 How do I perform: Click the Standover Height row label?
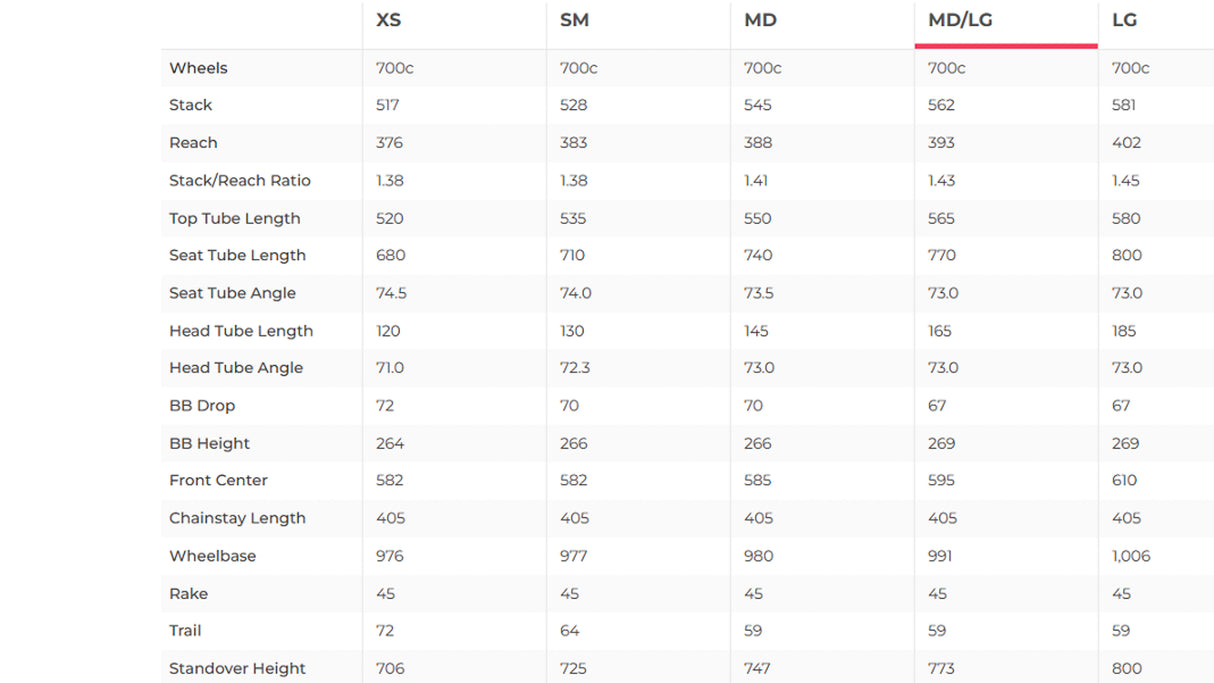click(x=237, y=668)
